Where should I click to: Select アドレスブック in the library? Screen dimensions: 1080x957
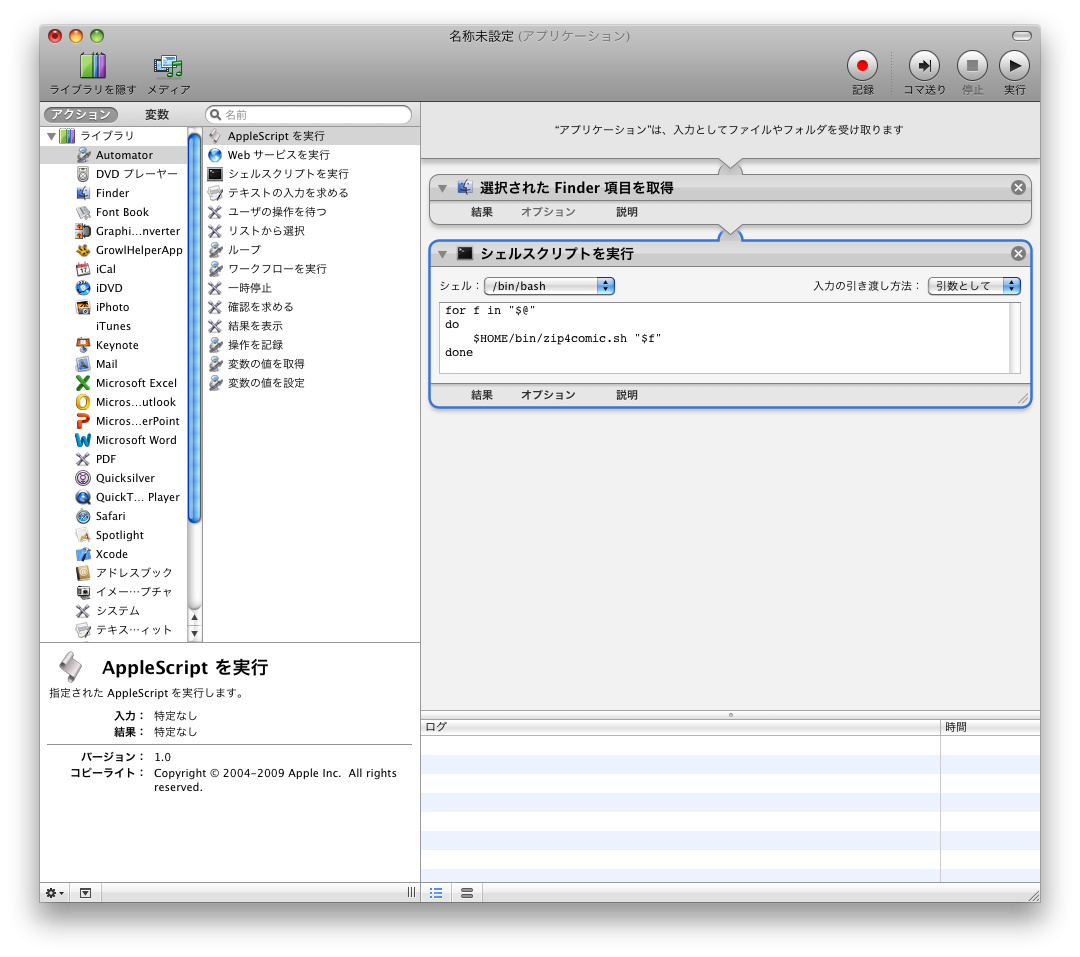(x=114, y=573)
